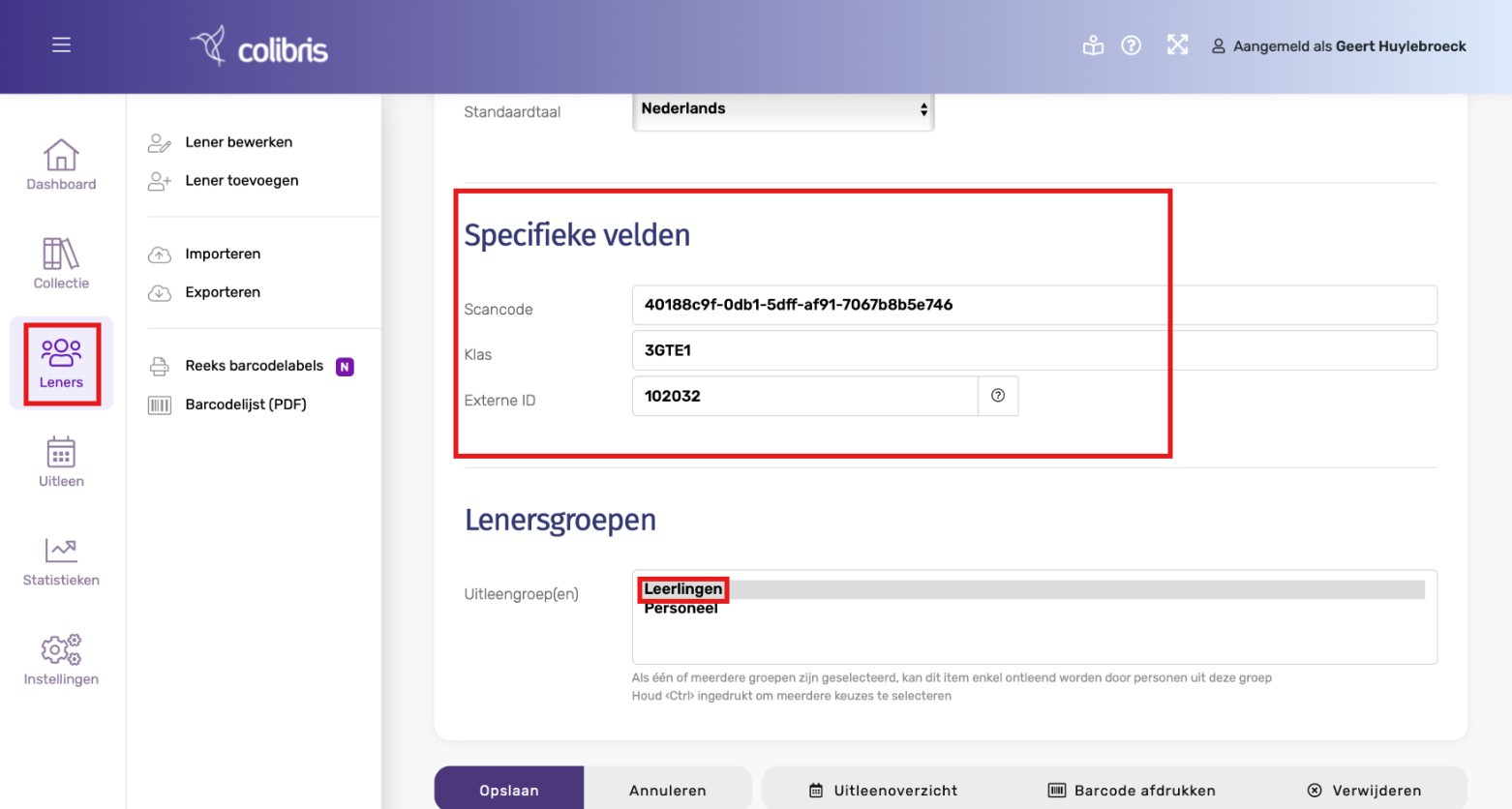Choose Exporteren in submenu
The image size is (1512, 809).
pyautogui.click(x=223, y=292)
